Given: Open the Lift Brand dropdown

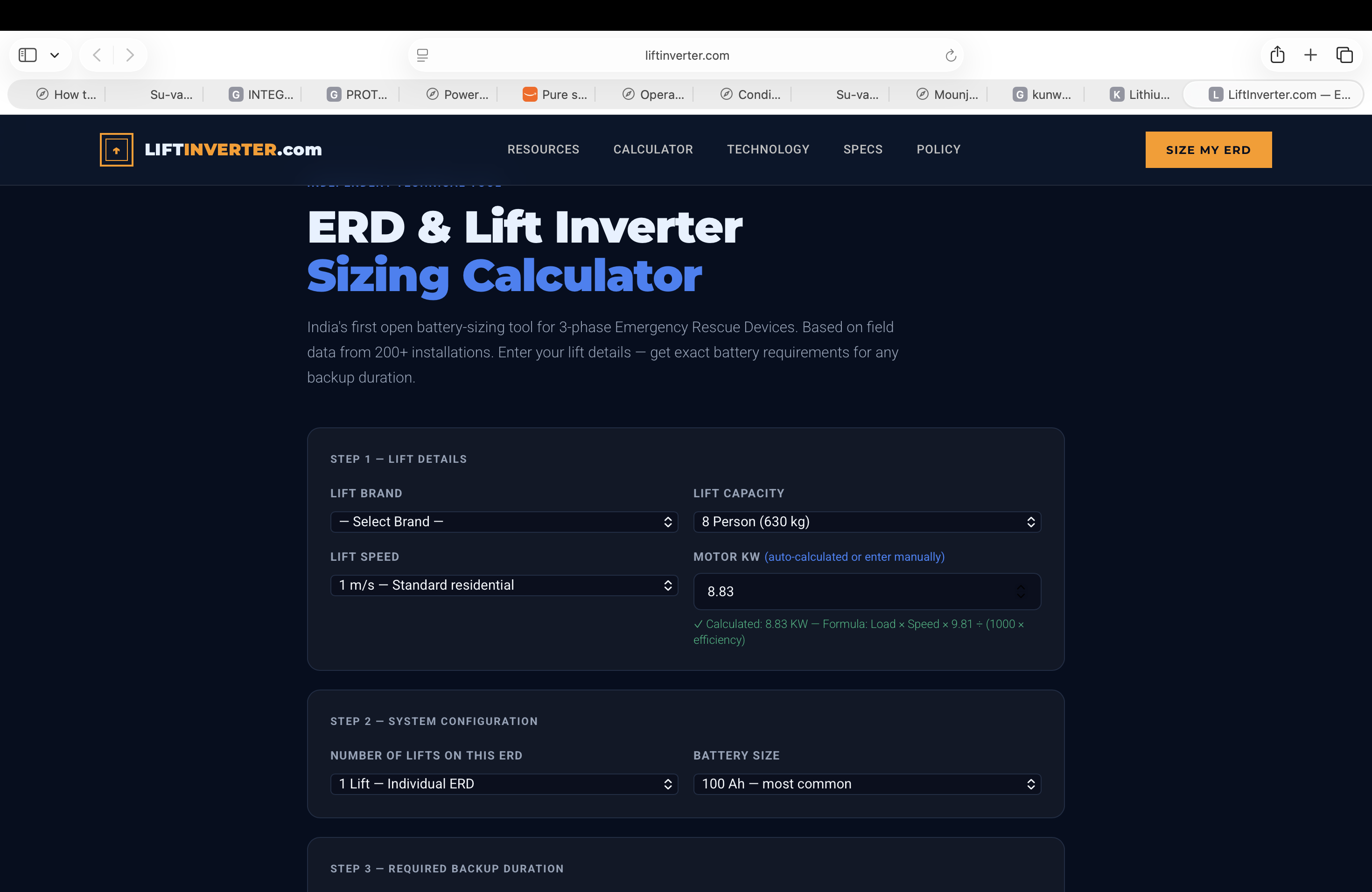Looking at the screenshot, I should (x=504, y=522).
